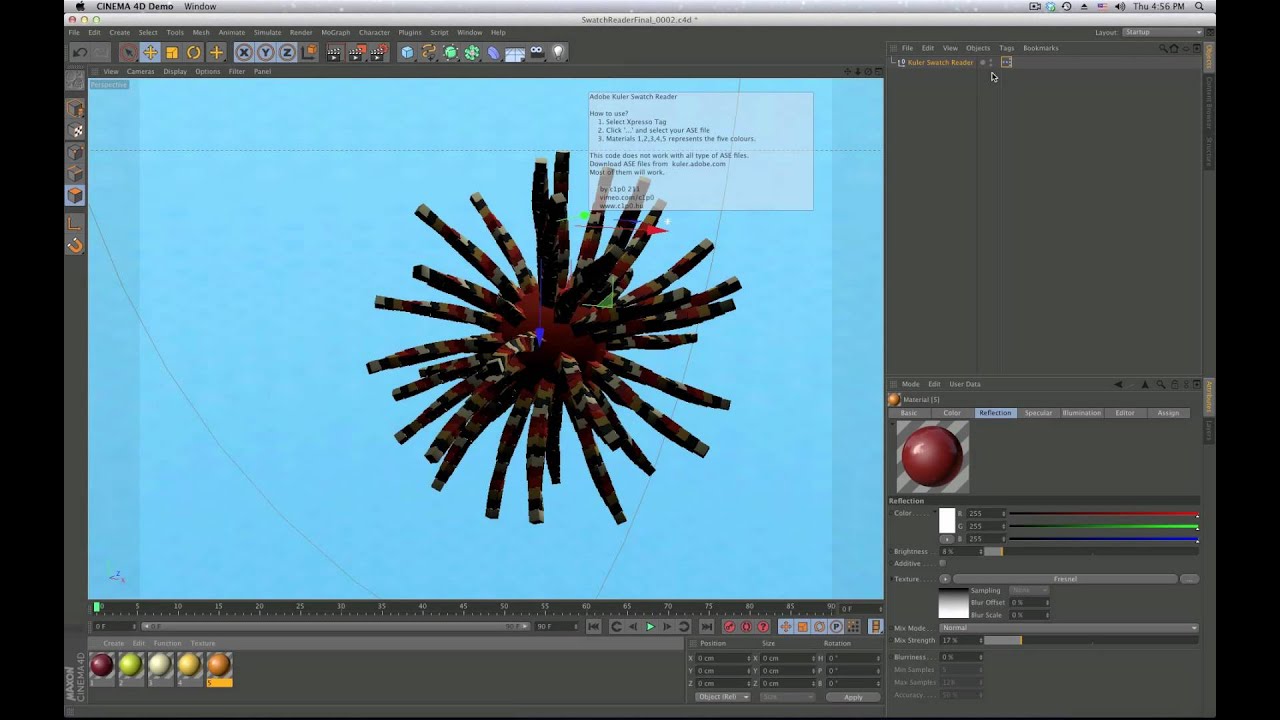
Task: Open the MoGraph menu
Action: tap(335, 32)
